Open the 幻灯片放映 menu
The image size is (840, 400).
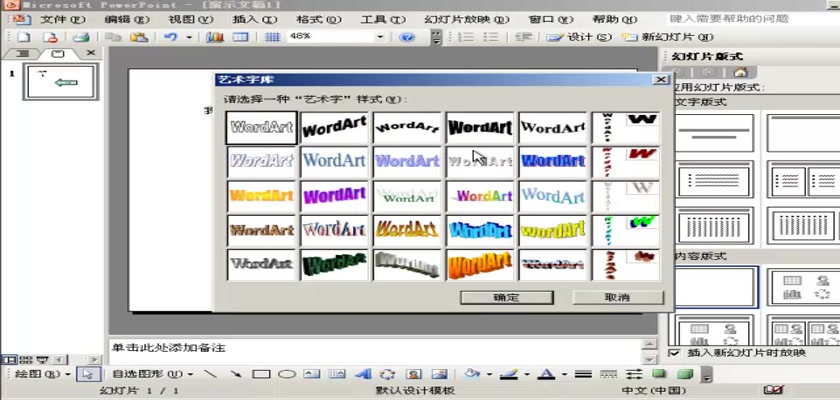(x=466, y=20)
